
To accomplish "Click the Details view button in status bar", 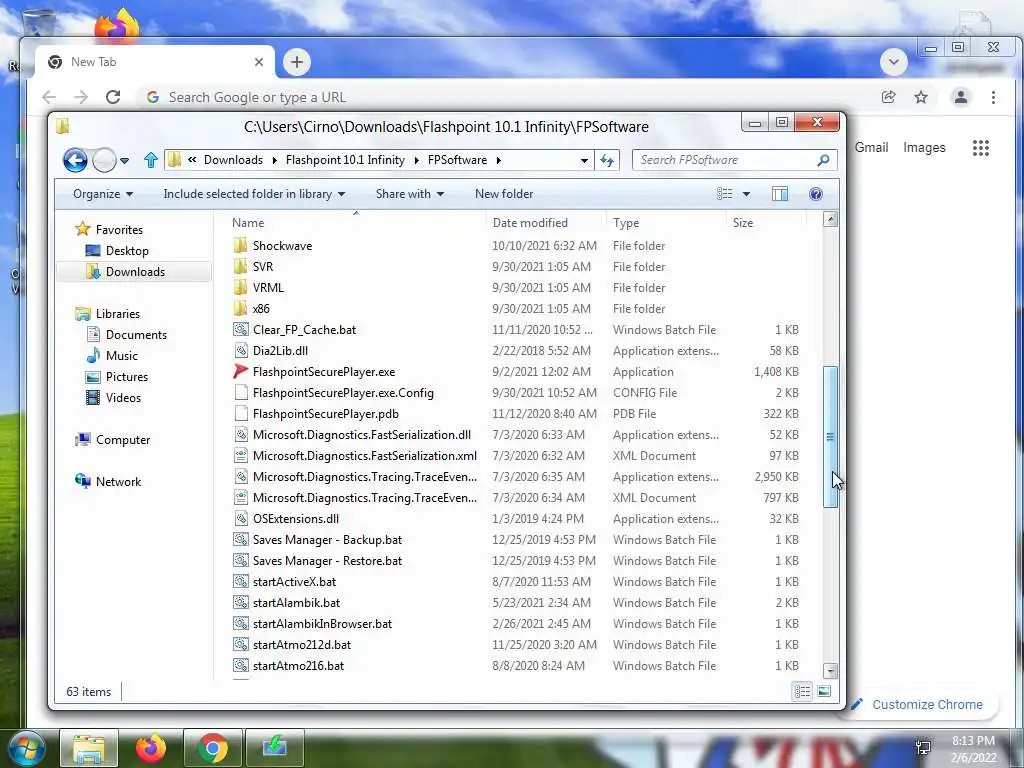I will coord(803,691).
